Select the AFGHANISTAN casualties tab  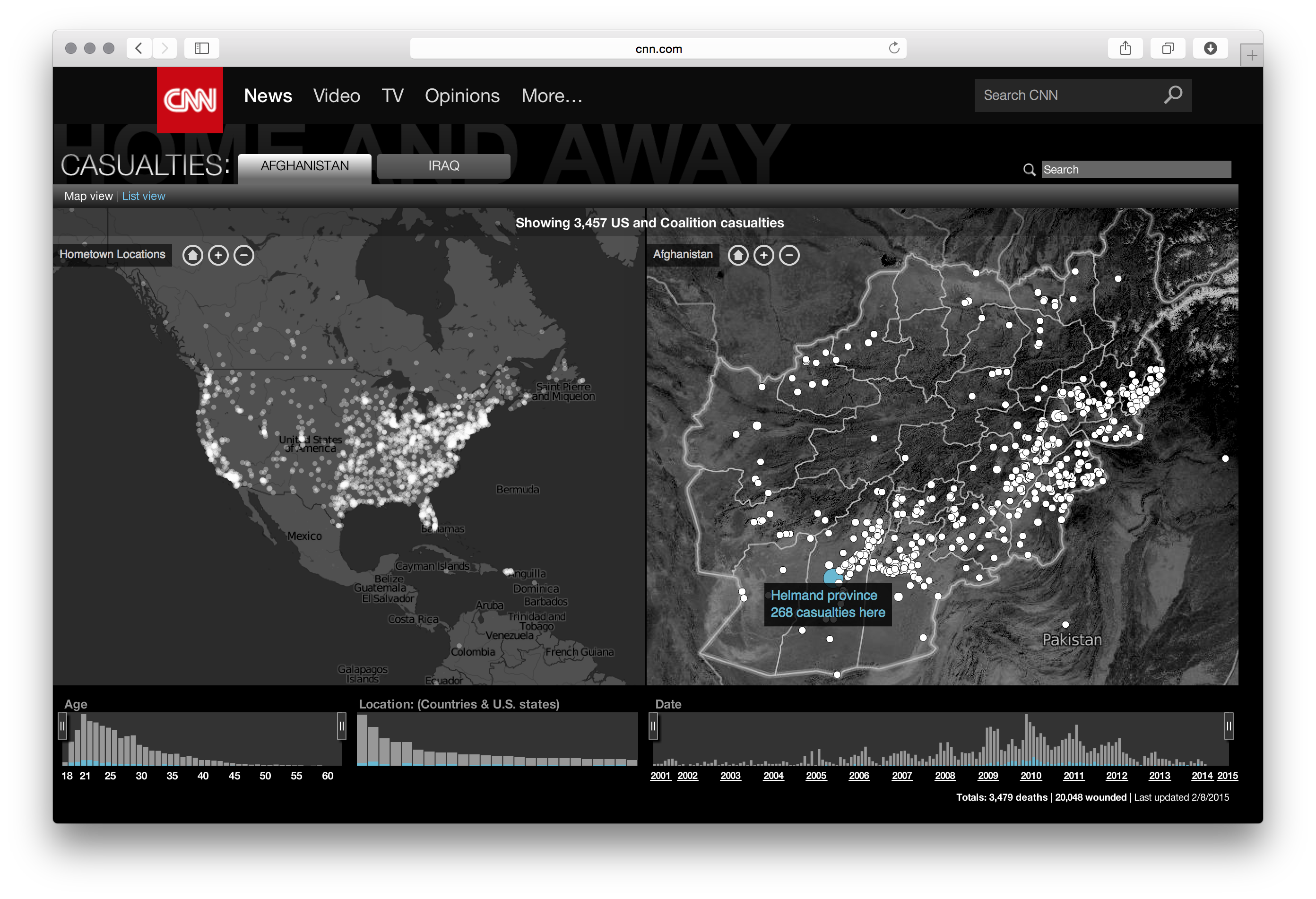click(304, 166)
